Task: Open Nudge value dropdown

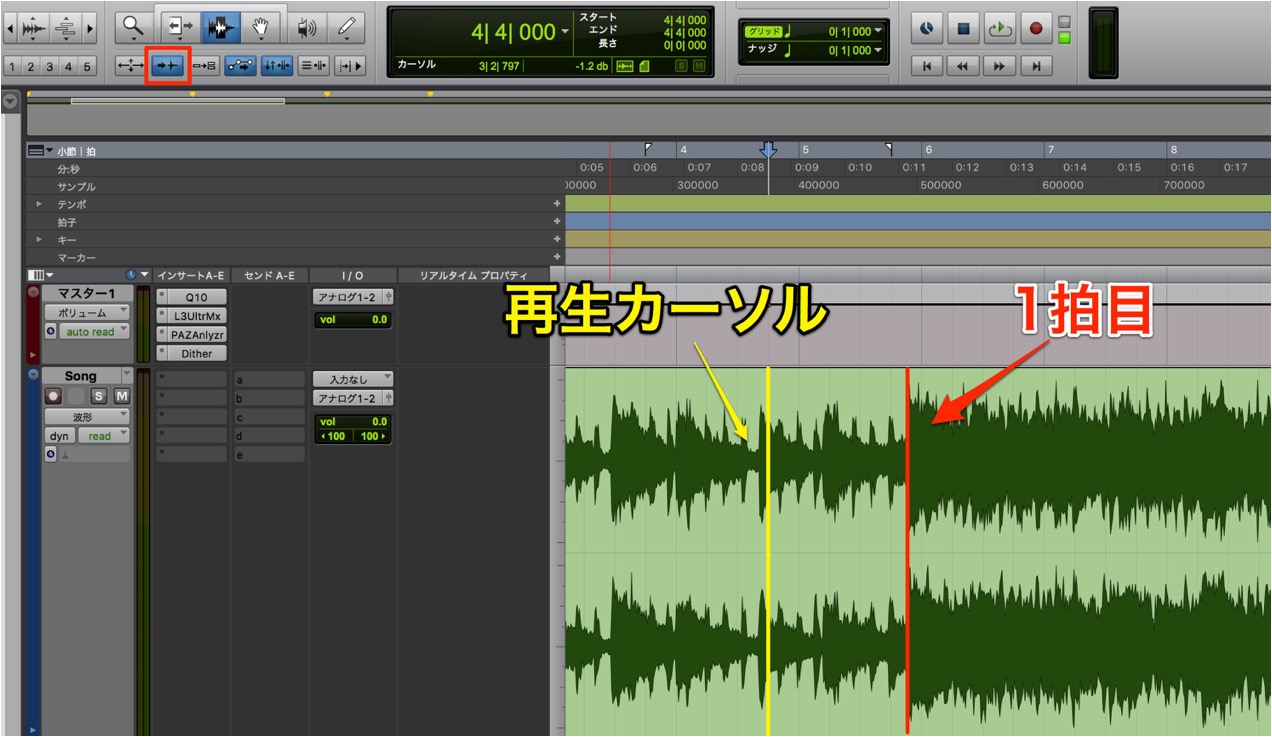Action: (879, 50)
